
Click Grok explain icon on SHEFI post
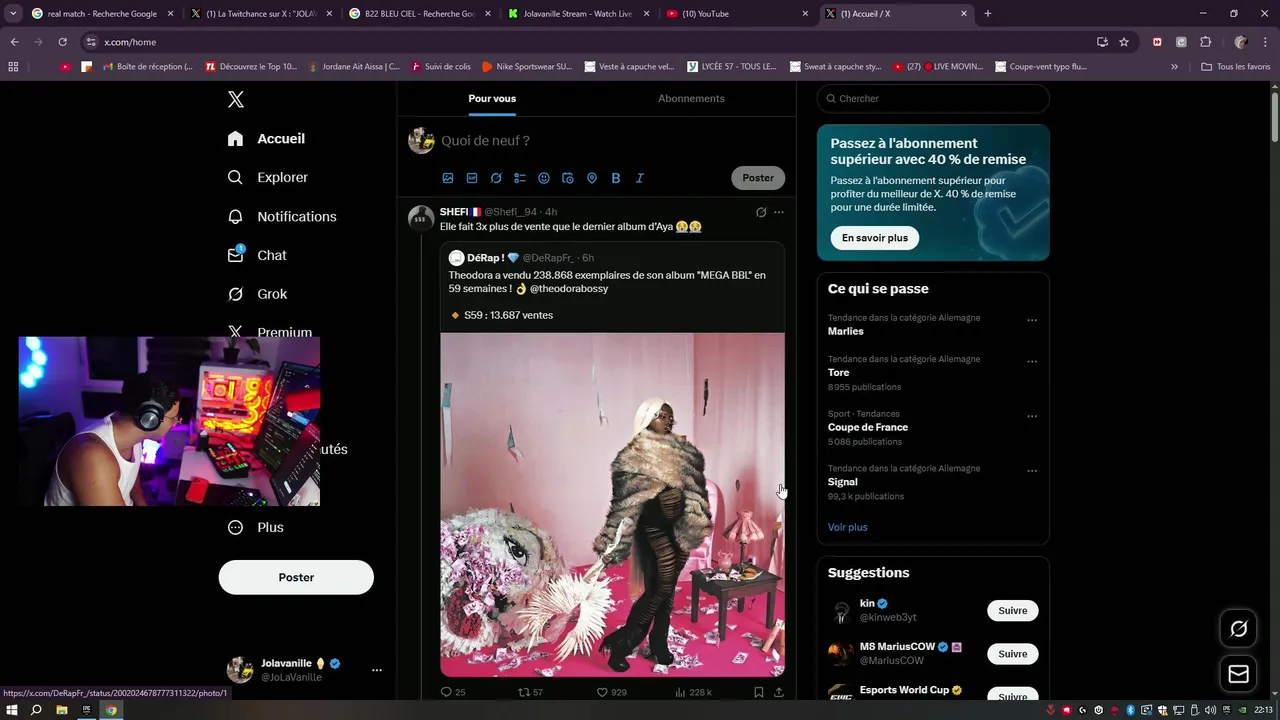(x=761, y=212)
